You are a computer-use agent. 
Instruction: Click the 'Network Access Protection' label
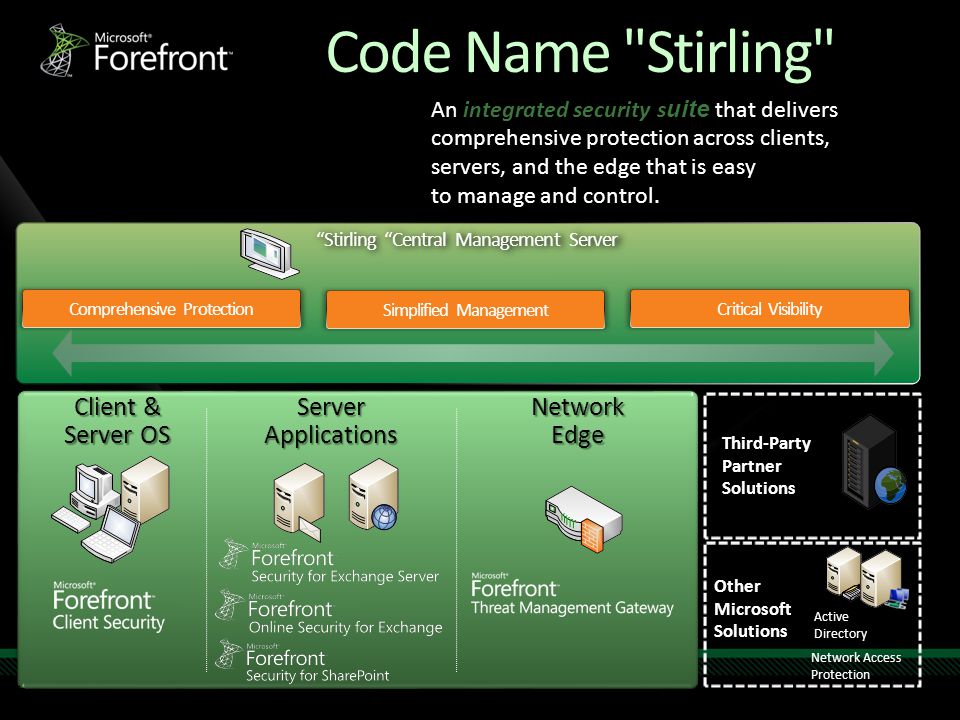[x=856, y=666]
